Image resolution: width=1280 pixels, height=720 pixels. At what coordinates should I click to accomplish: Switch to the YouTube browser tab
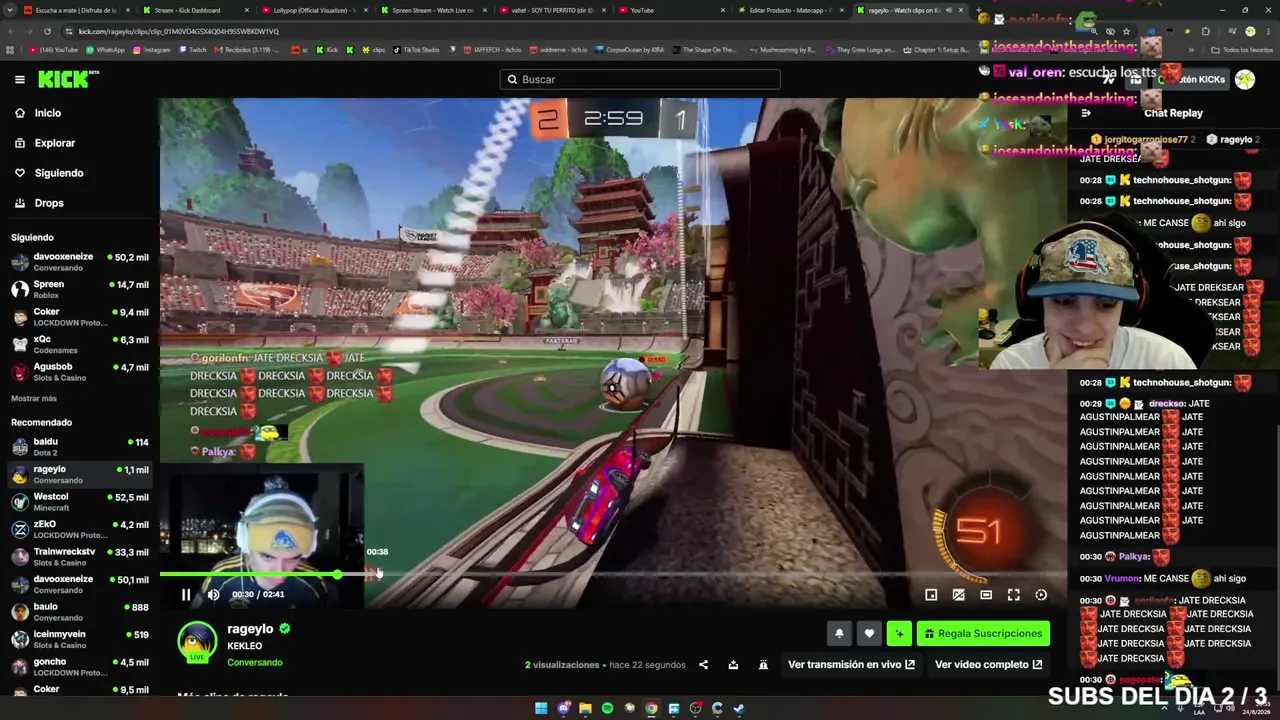671,10
